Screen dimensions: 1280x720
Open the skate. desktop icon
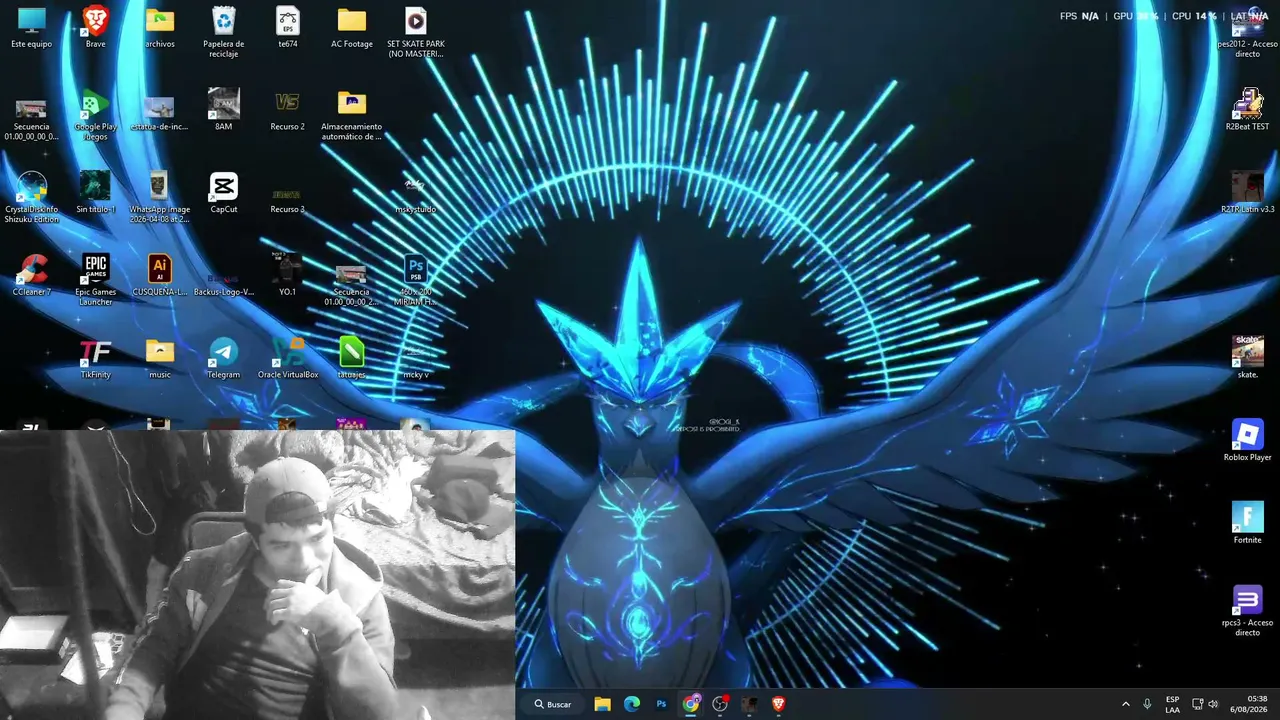click(1247, 358)
